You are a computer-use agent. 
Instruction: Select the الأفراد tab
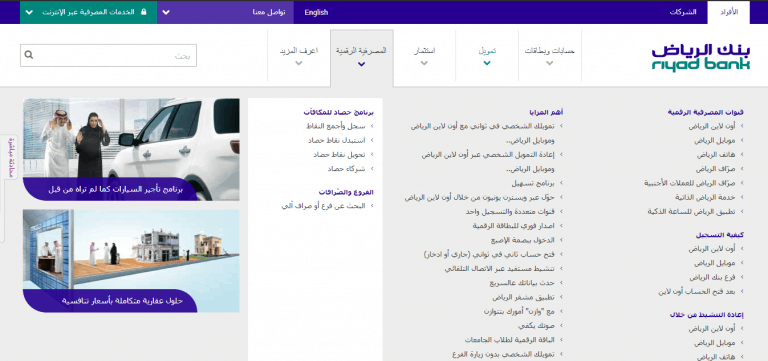728,12
